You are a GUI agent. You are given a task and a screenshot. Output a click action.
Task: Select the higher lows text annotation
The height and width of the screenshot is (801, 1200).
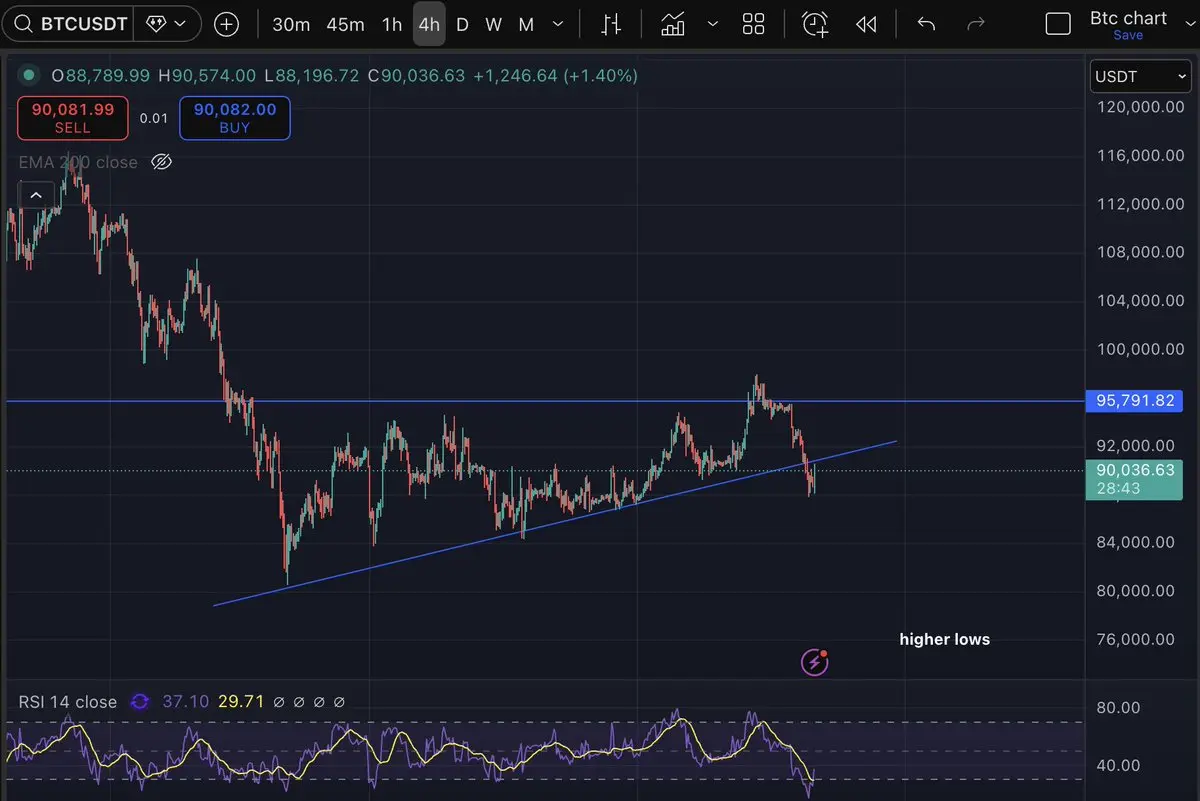tap(945, 639)
